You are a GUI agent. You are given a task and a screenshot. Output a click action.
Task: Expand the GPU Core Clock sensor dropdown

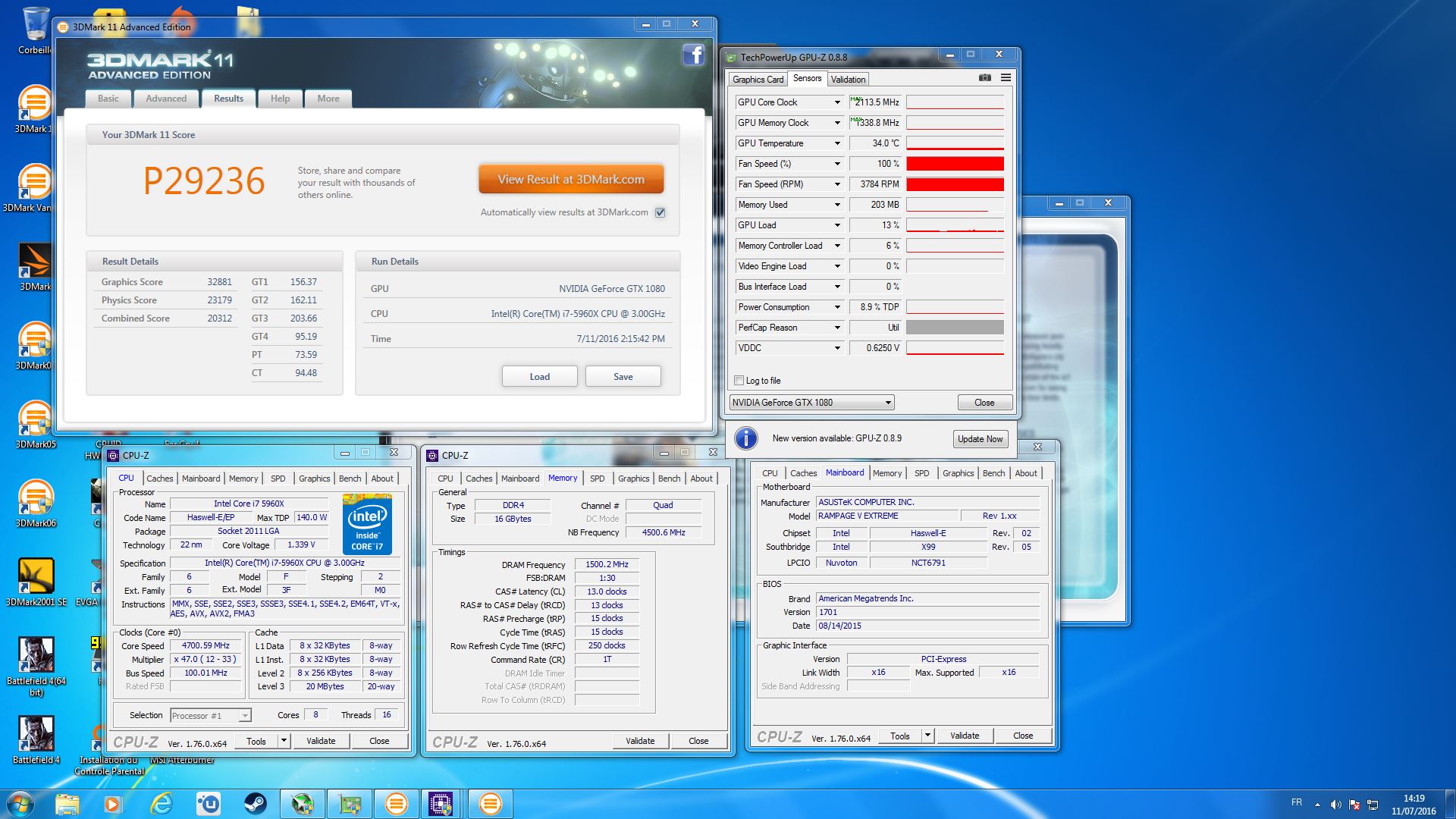837,102
